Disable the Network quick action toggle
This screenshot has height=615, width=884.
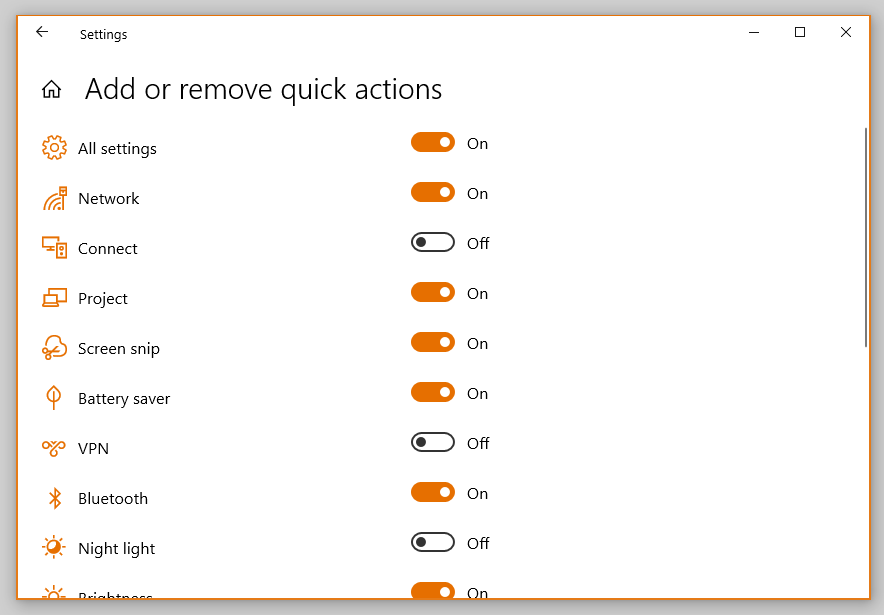tap(433, 193)
